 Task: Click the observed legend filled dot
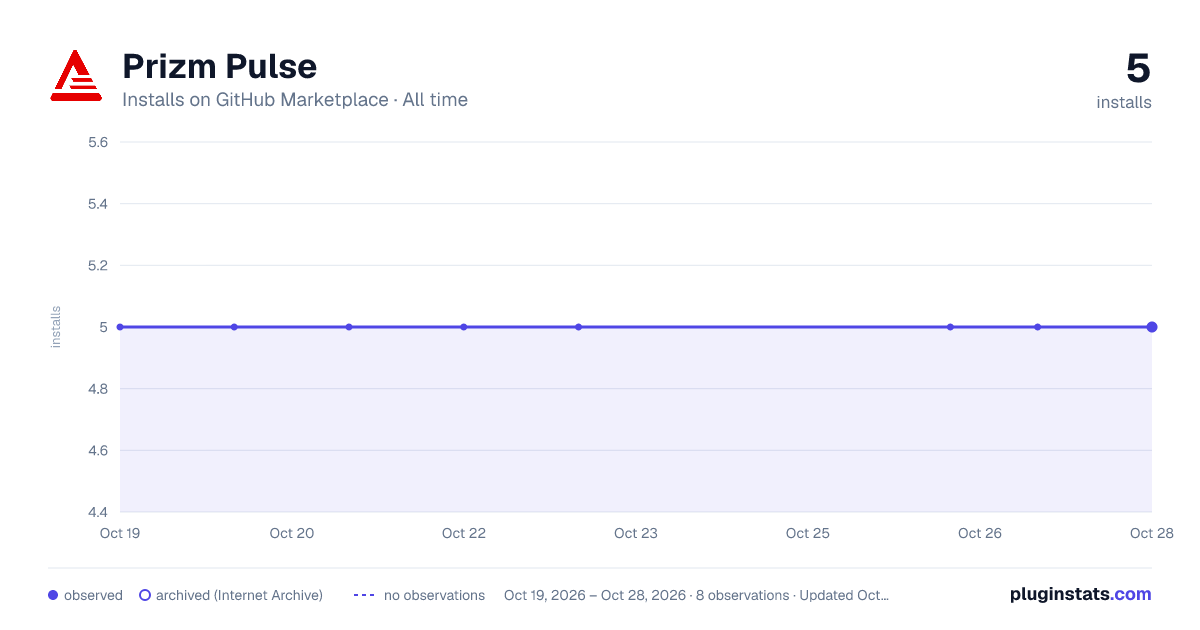point(53,595)
